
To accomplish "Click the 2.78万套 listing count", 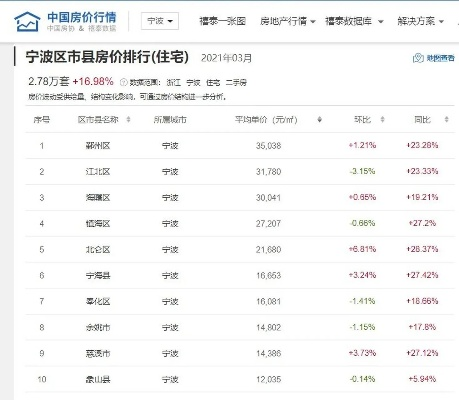I will point(49,81).
